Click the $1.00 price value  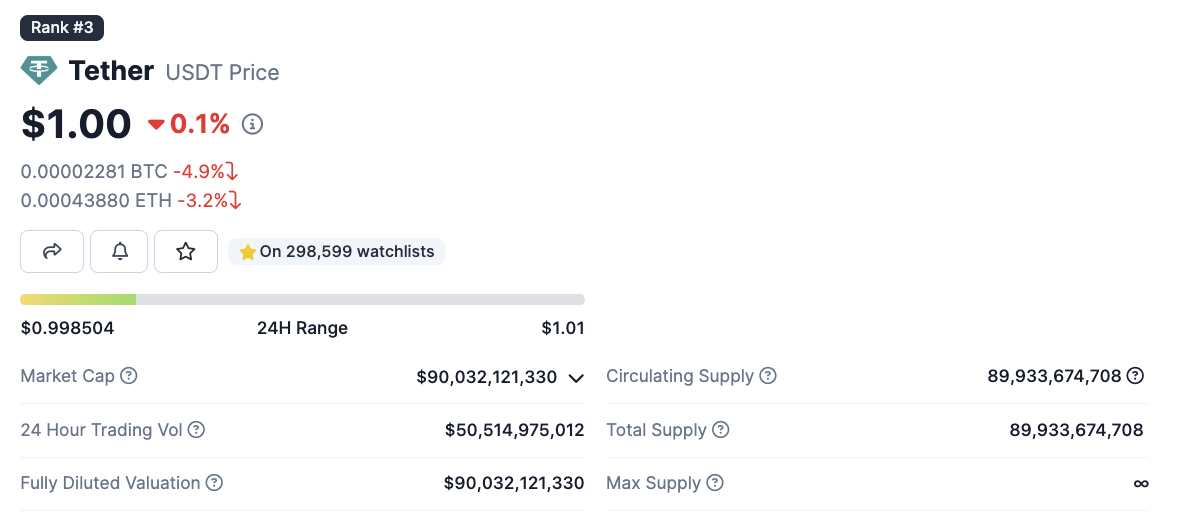tap(76, 124)
